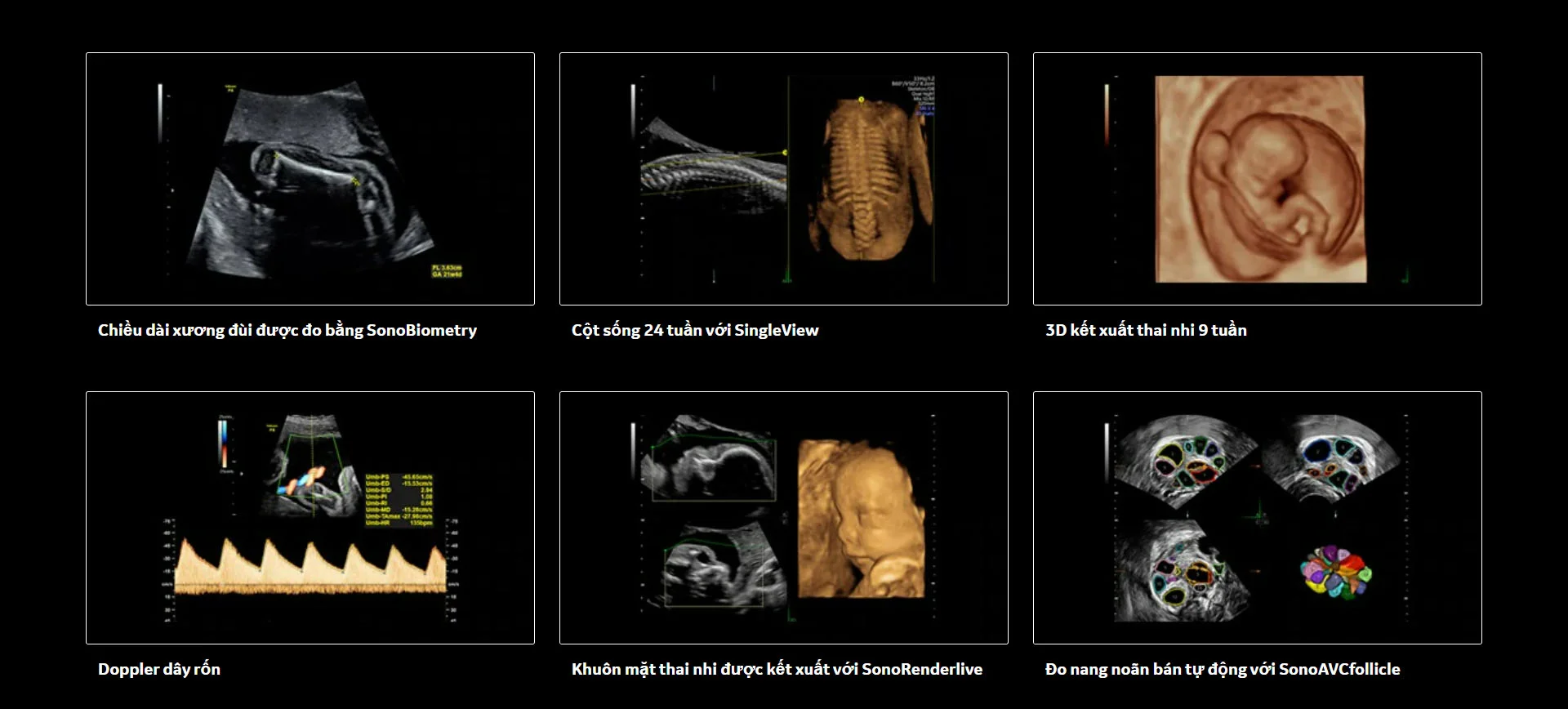Click the sagittal 2D spine view with yellow line
Screen dimensions: 1568x709
[710, 172]
